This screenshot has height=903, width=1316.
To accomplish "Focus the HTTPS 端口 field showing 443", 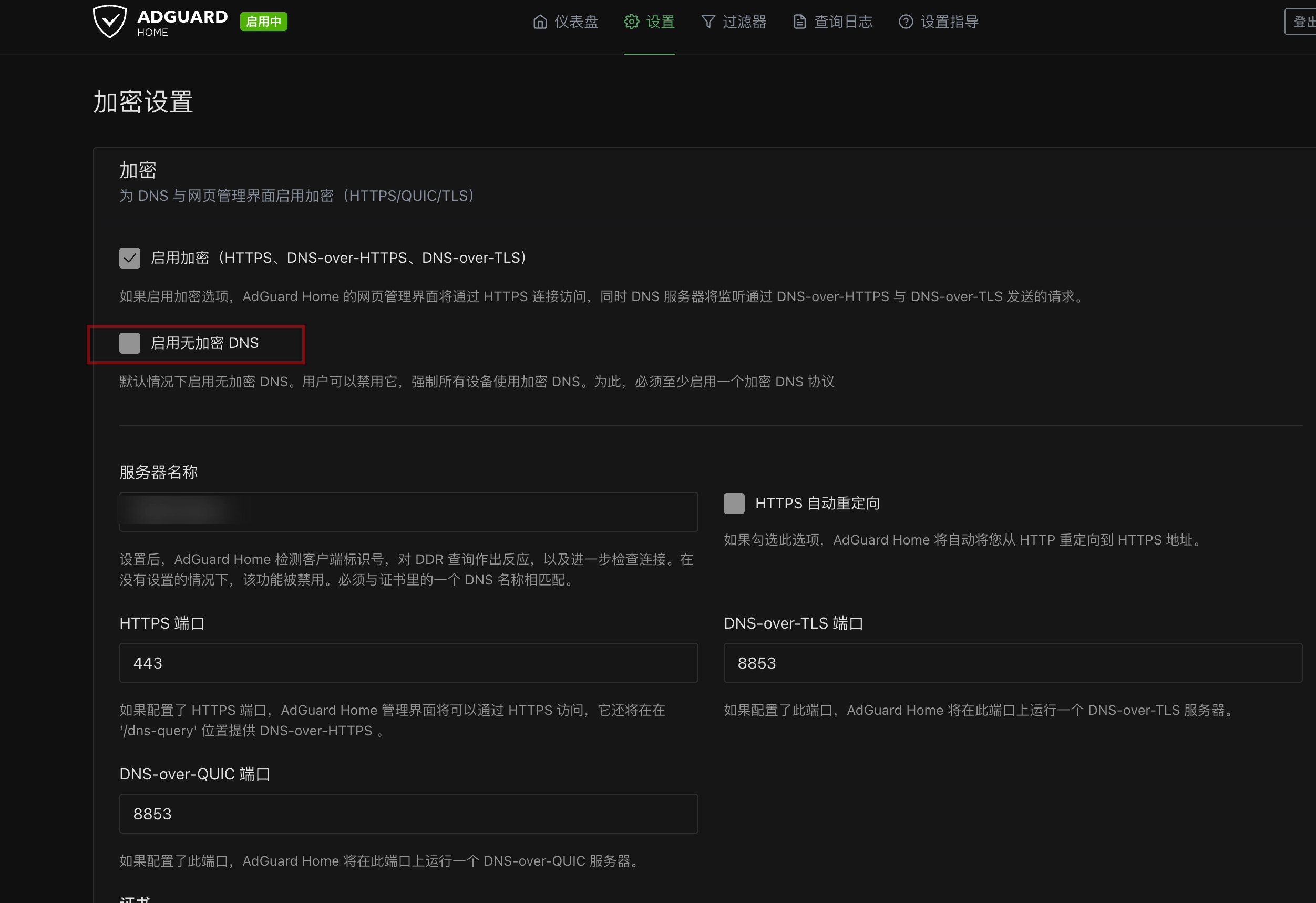I will pos(408,663).
